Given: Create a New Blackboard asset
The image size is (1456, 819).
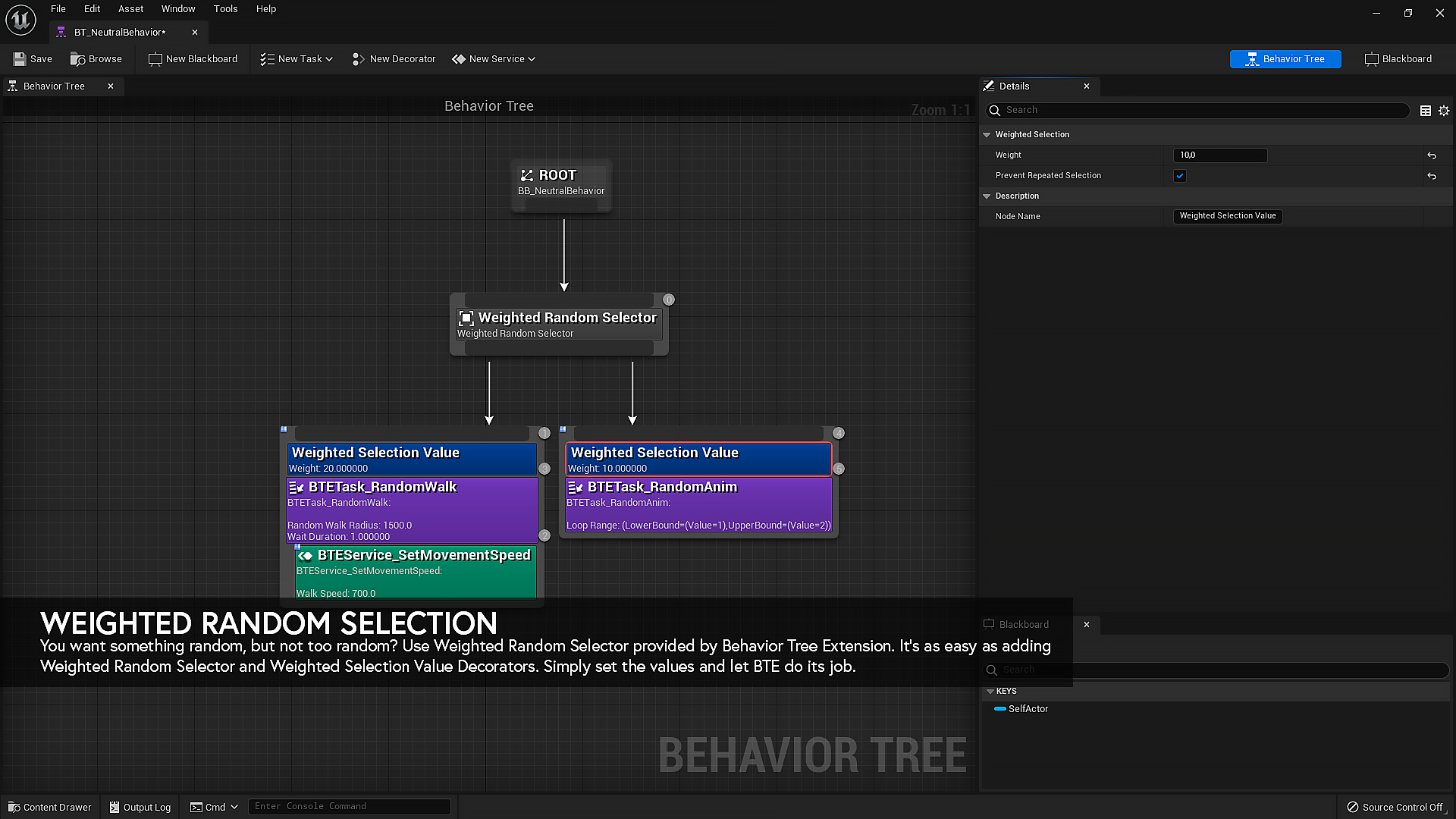Looking at the screenshot, I should coord(193,59).
